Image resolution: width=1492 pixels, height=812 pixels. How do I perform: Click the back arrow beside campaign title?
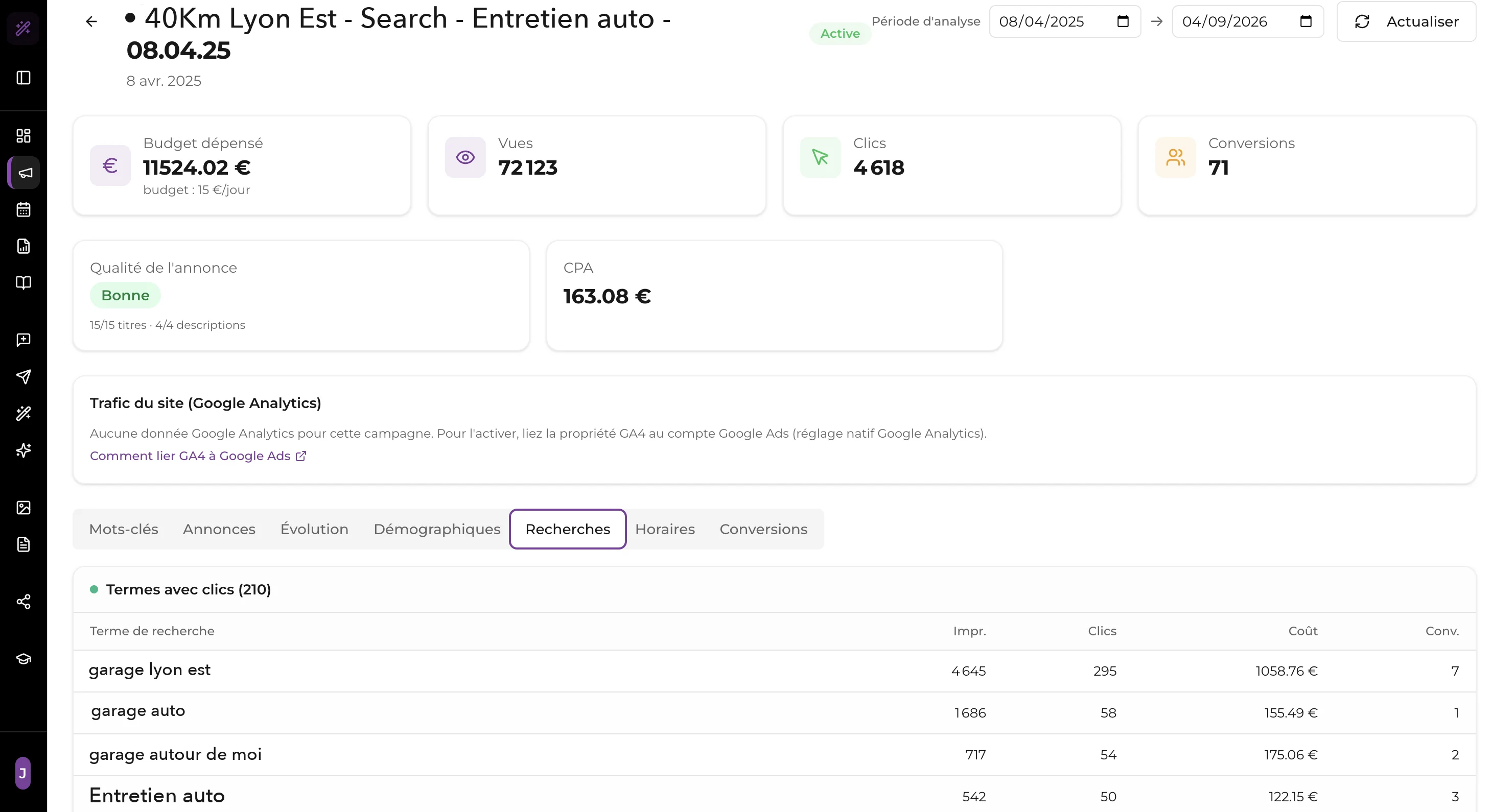(91, 22)
